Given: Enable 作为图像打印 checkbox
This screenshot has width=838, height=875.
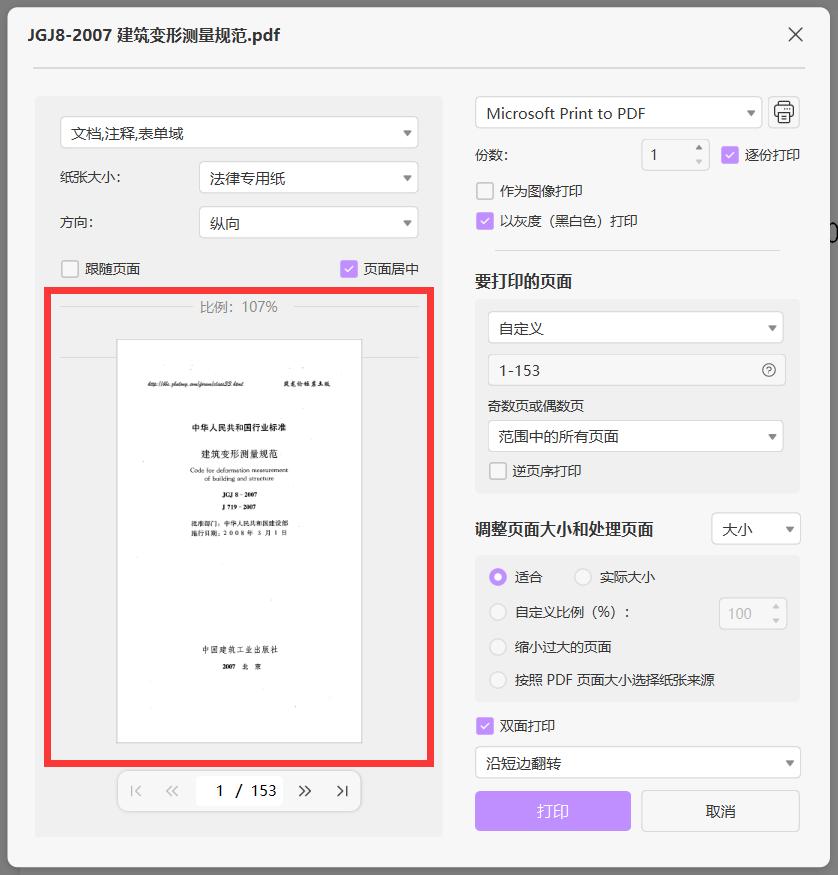Looking at the screenshot, I should click(x=484, y=191).
